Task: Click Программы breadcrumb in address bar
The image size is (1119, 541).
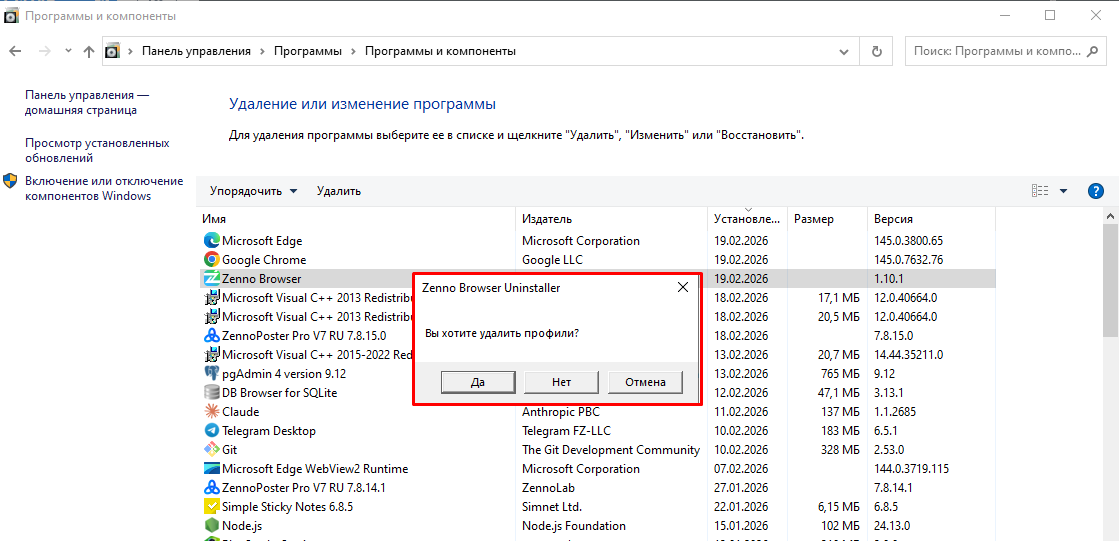Action: pyautogui.click(x=308, y=51)
